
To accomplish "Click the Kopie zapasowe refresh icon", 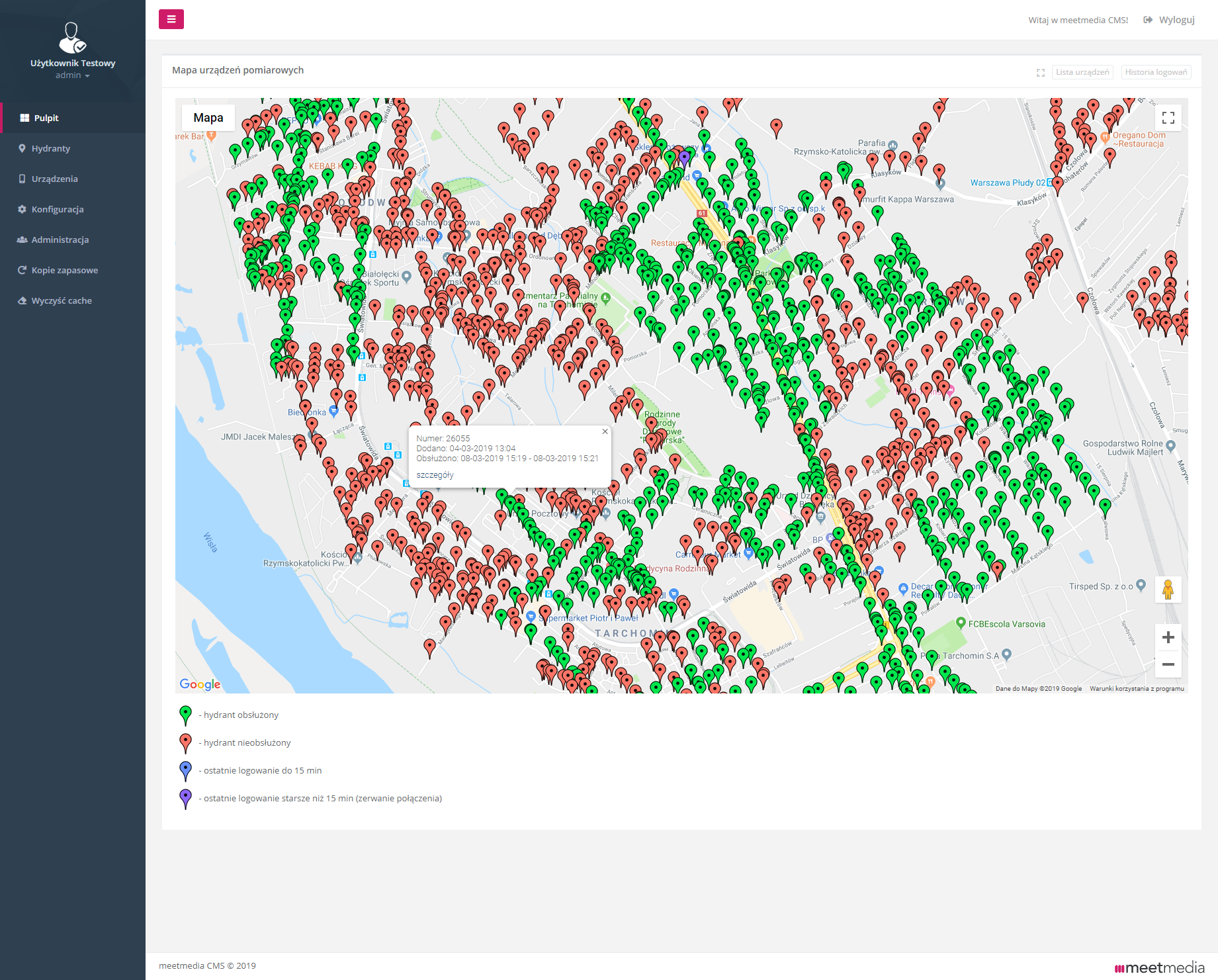I will click(x=22, y=270).
